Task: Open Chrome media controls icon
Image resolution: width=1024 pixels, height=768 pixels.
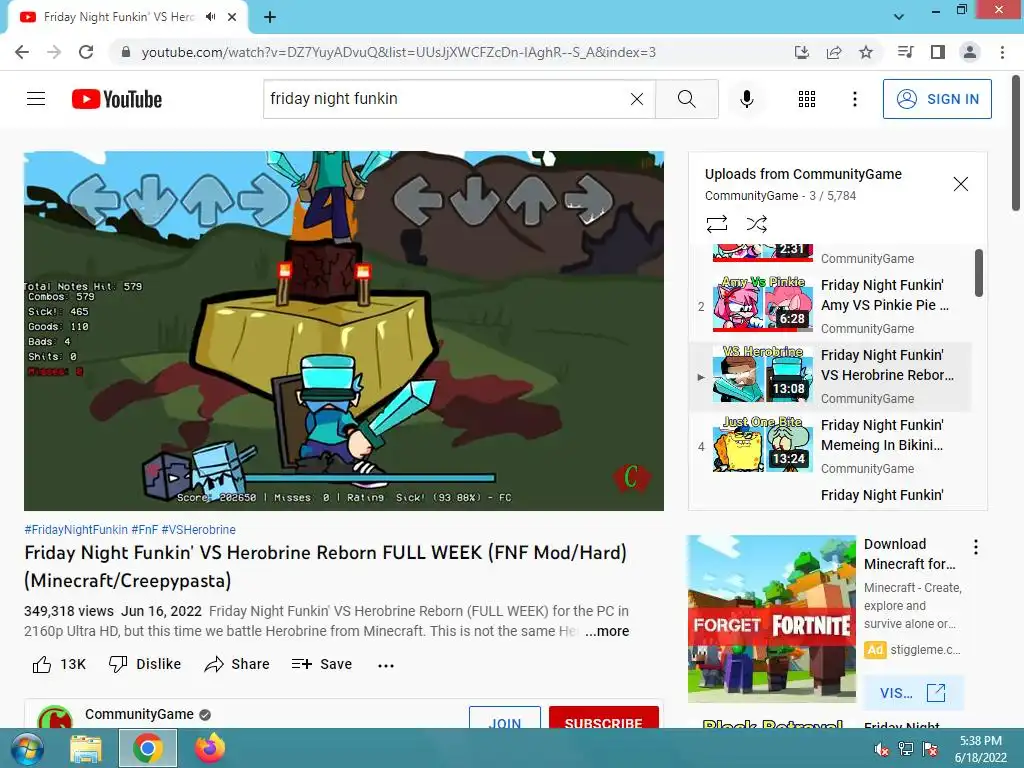Action: [x=906, y=52]
